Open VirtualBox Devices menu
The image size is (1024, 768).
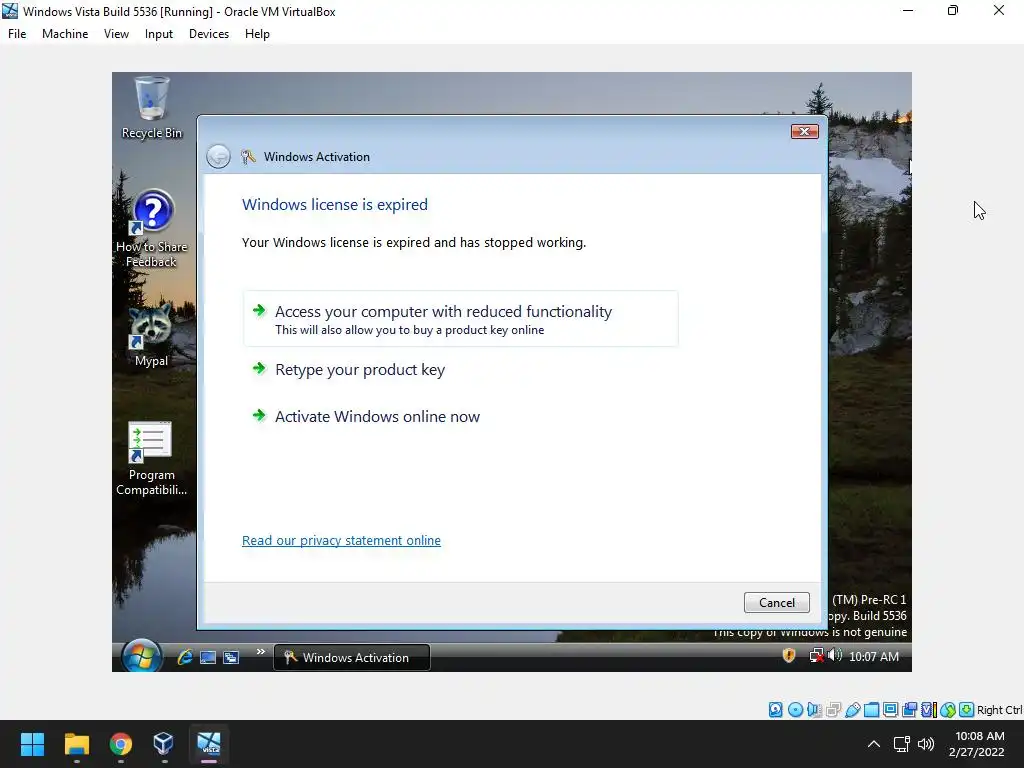point(209,34)
